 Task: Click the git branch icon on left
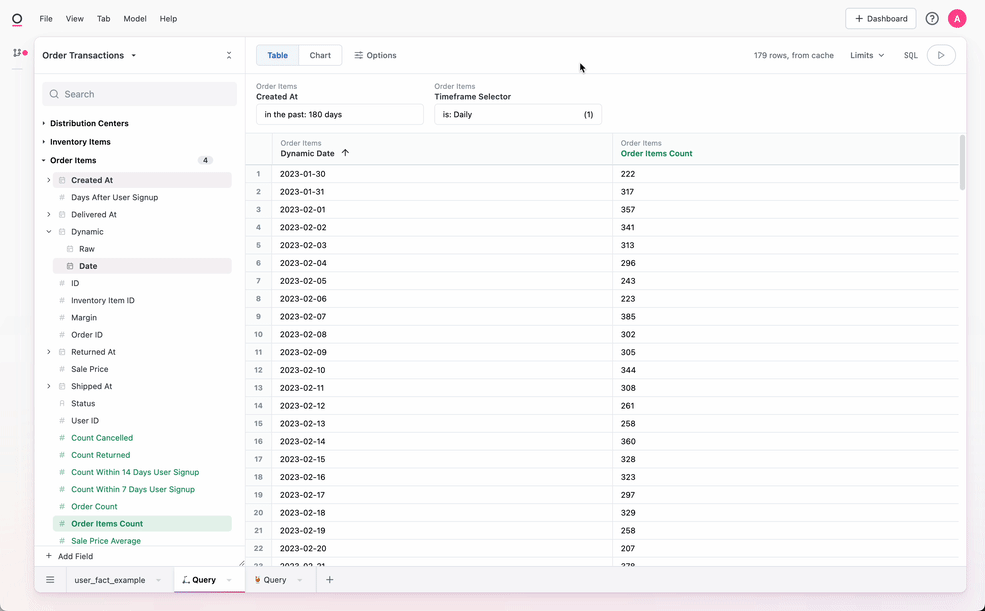click(19, 53)
